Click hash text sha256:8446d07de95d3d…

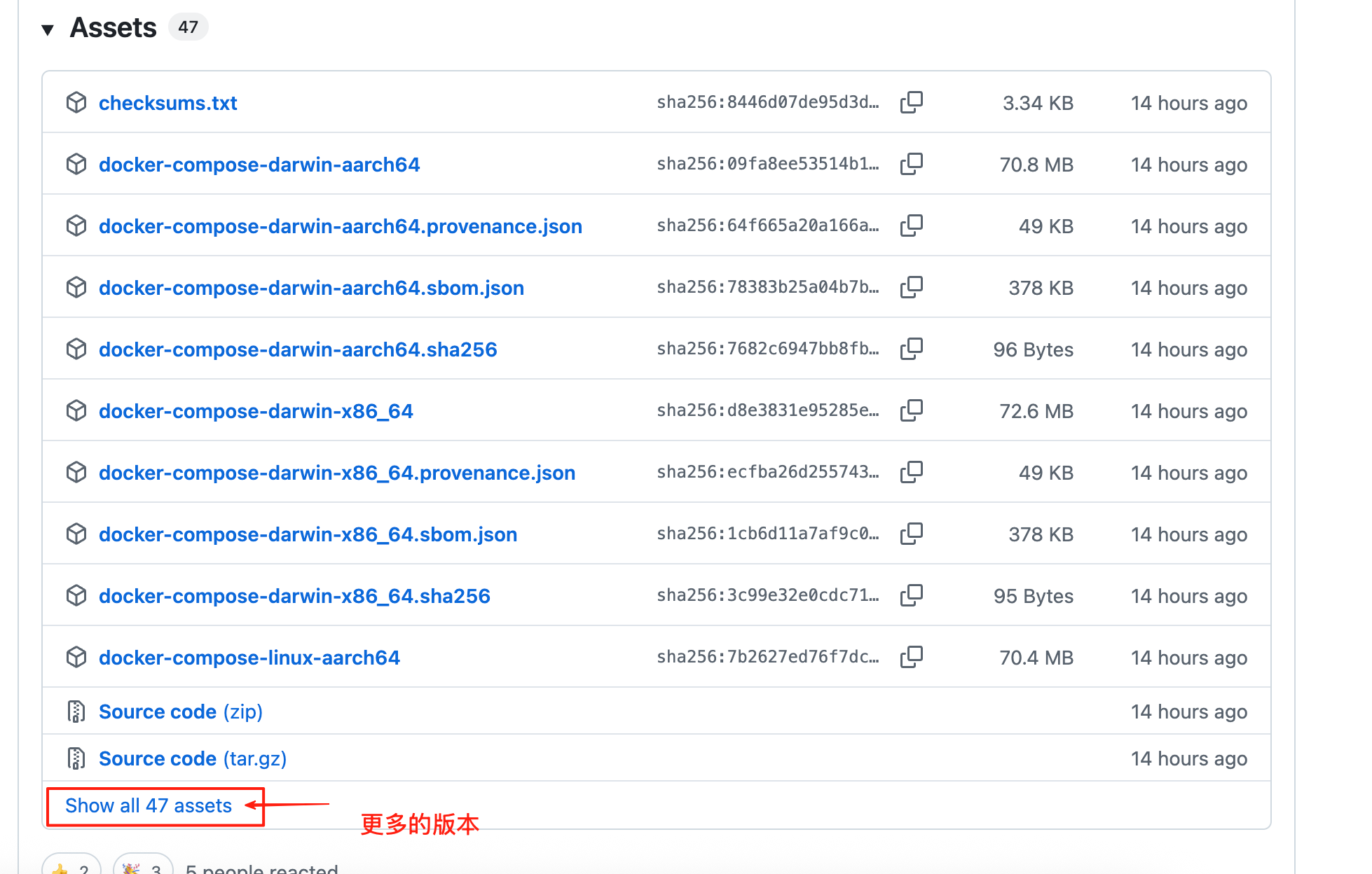coord(768,102)
